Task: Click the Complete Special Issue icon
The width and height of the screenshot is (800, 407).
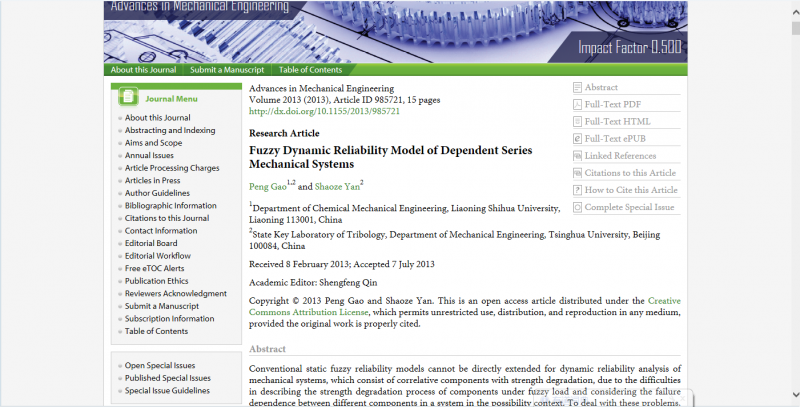Action: (577, 207)
